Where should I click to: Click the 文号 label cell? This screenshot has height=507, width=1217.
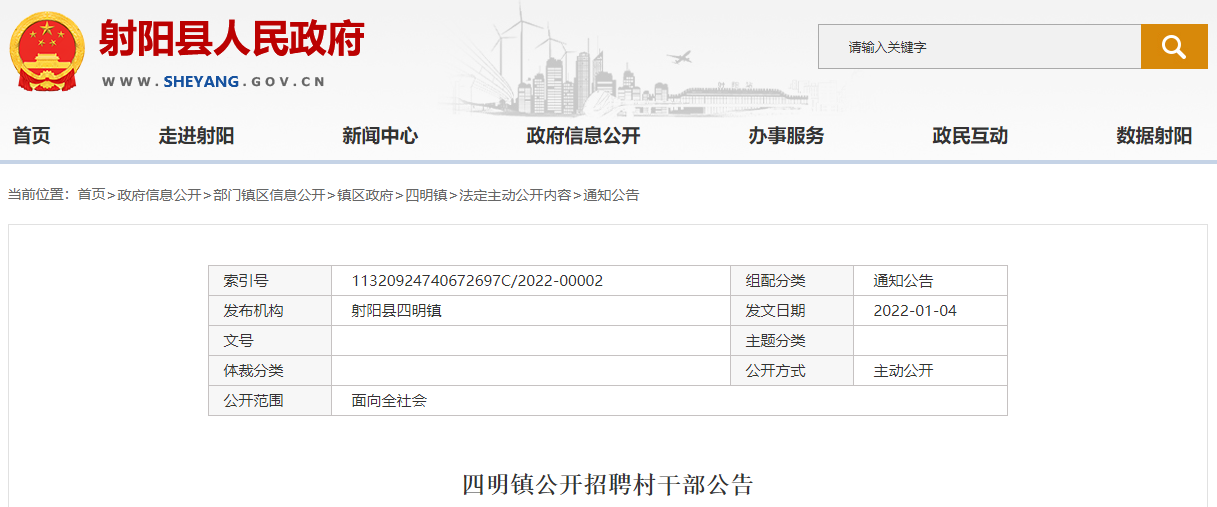coord(270,341)
